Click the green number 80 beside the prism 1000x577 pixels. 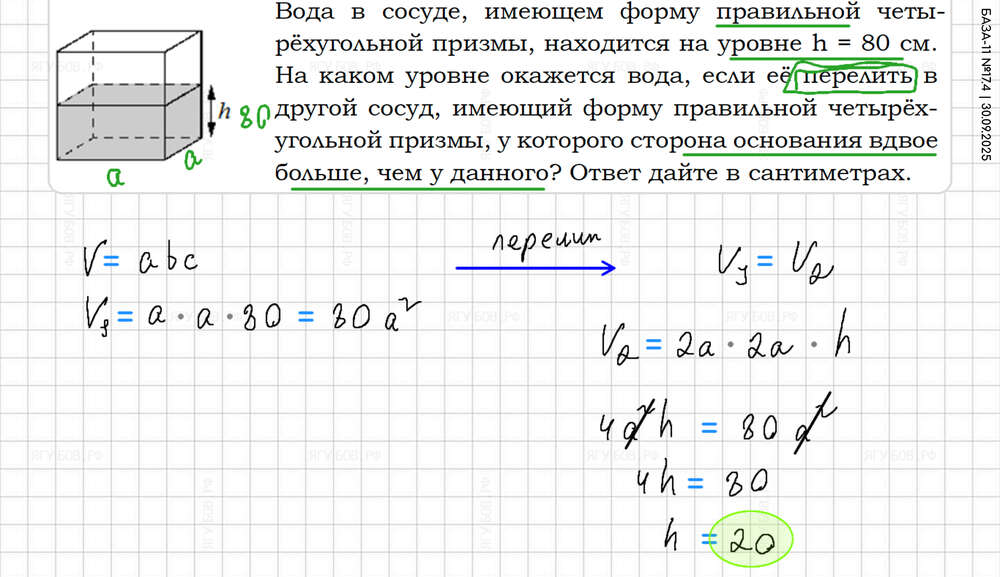click(x=251, y=113)
